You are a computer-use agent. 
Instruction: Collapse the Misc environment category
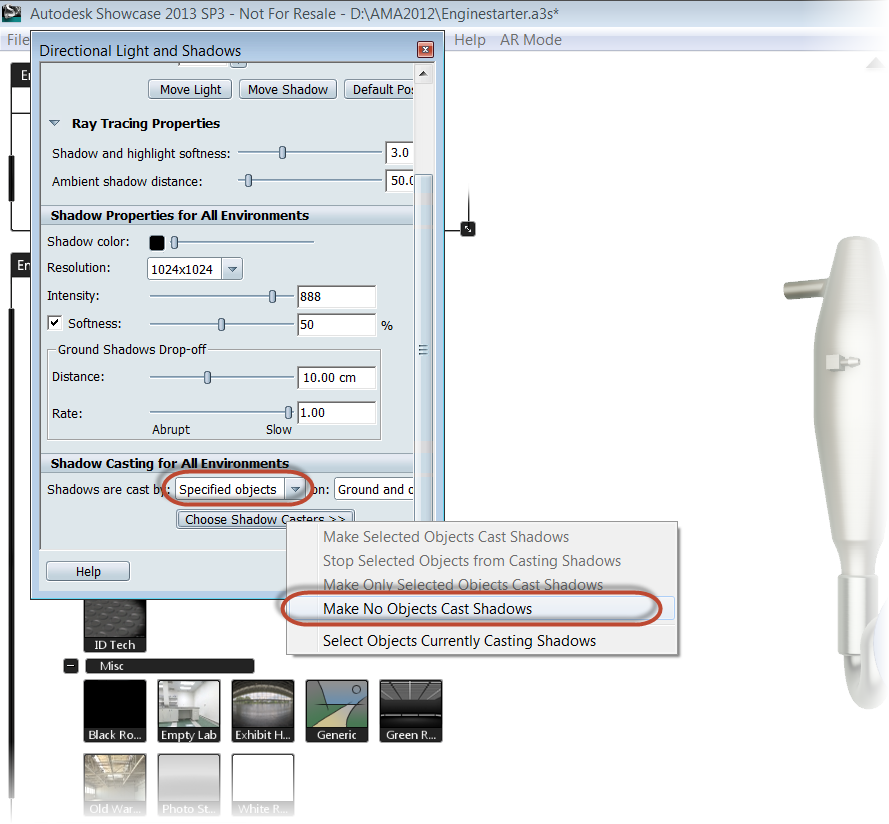click(x=71, y=666)
